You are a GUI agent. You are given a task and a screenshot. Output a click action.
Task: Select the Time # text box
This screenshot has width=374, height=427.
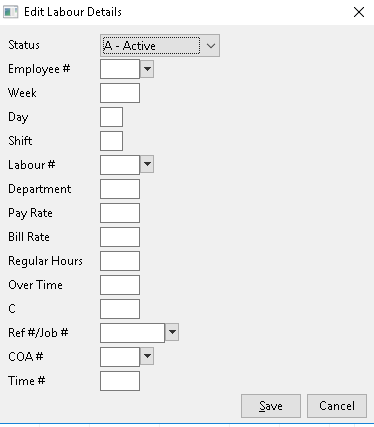pos(120,381)
